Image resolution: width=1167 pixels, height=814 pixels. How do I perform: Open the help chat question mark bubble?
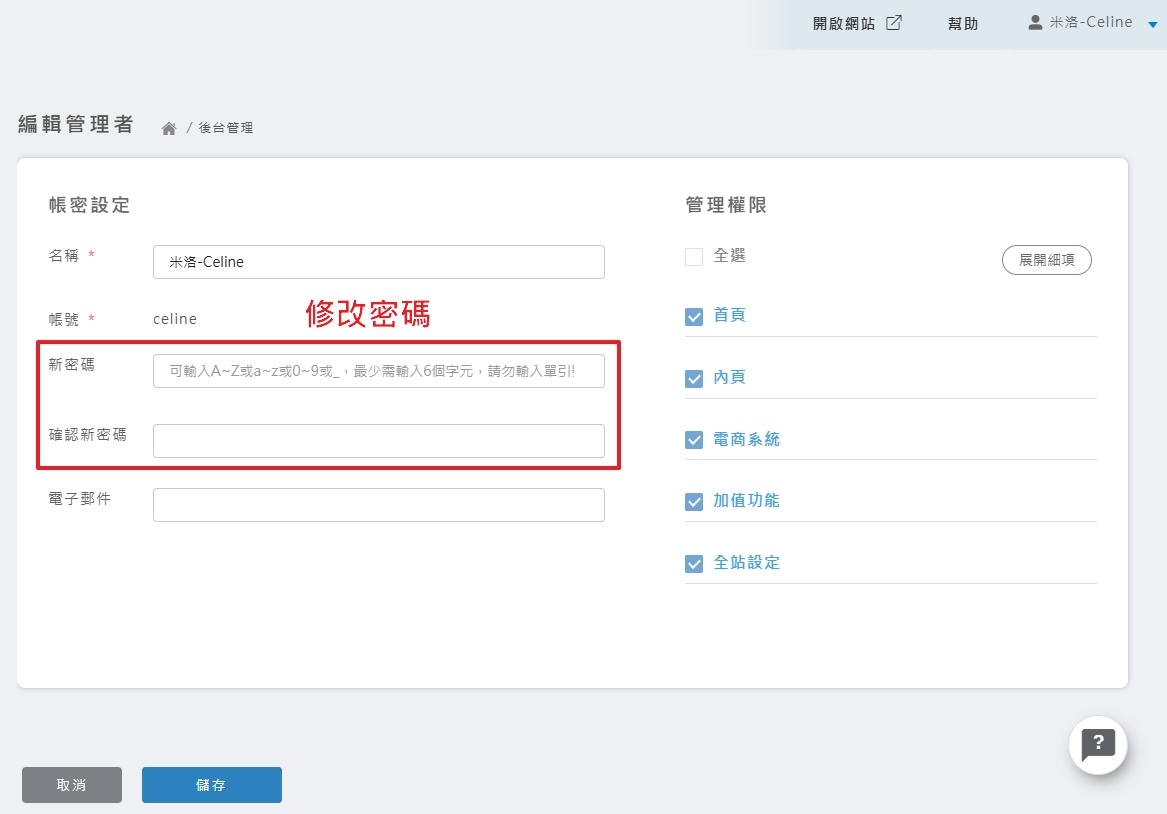tap(1098, 744)
